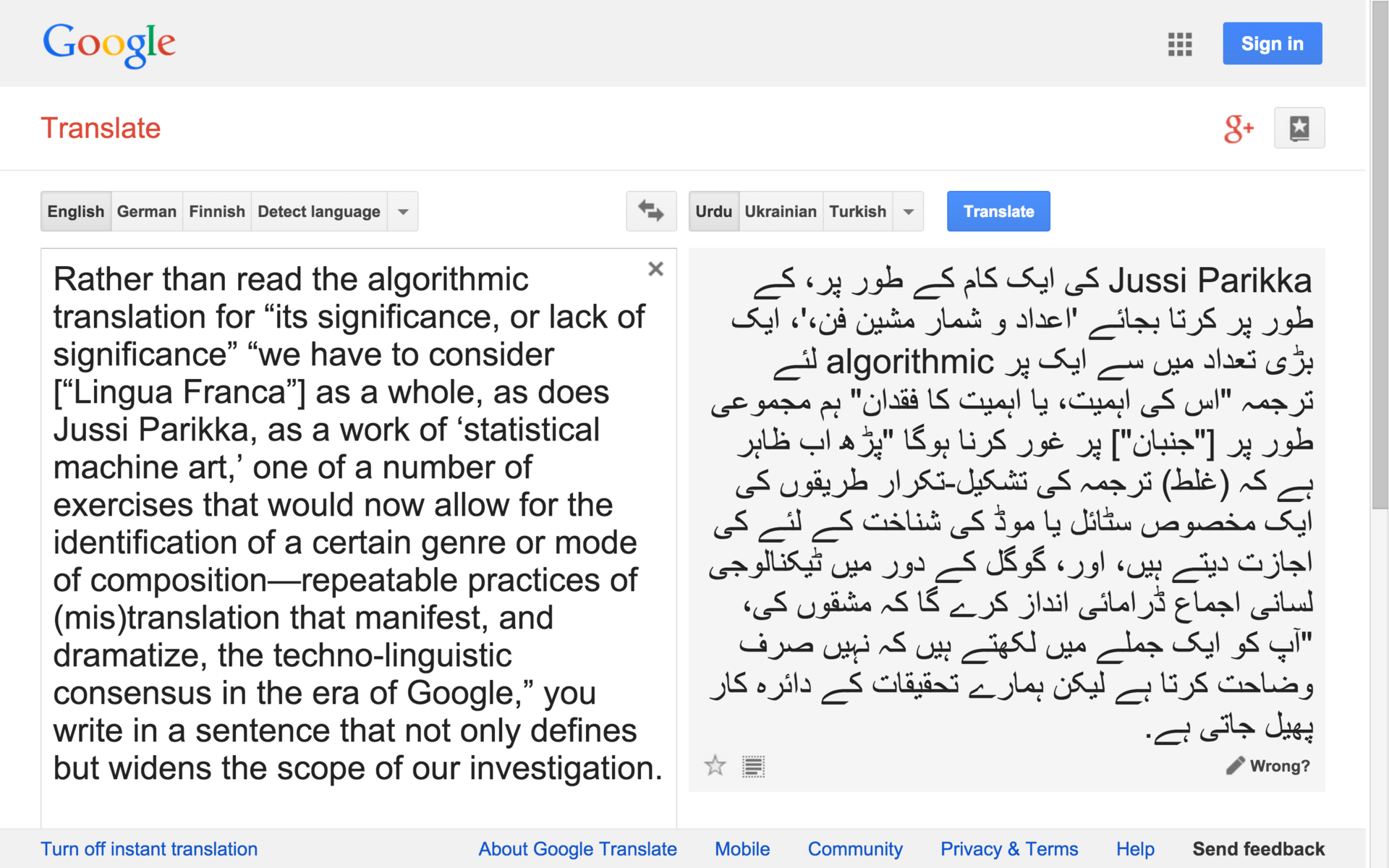Clear the source text with X
This screenshot has width=1389, height=868.
655,269
